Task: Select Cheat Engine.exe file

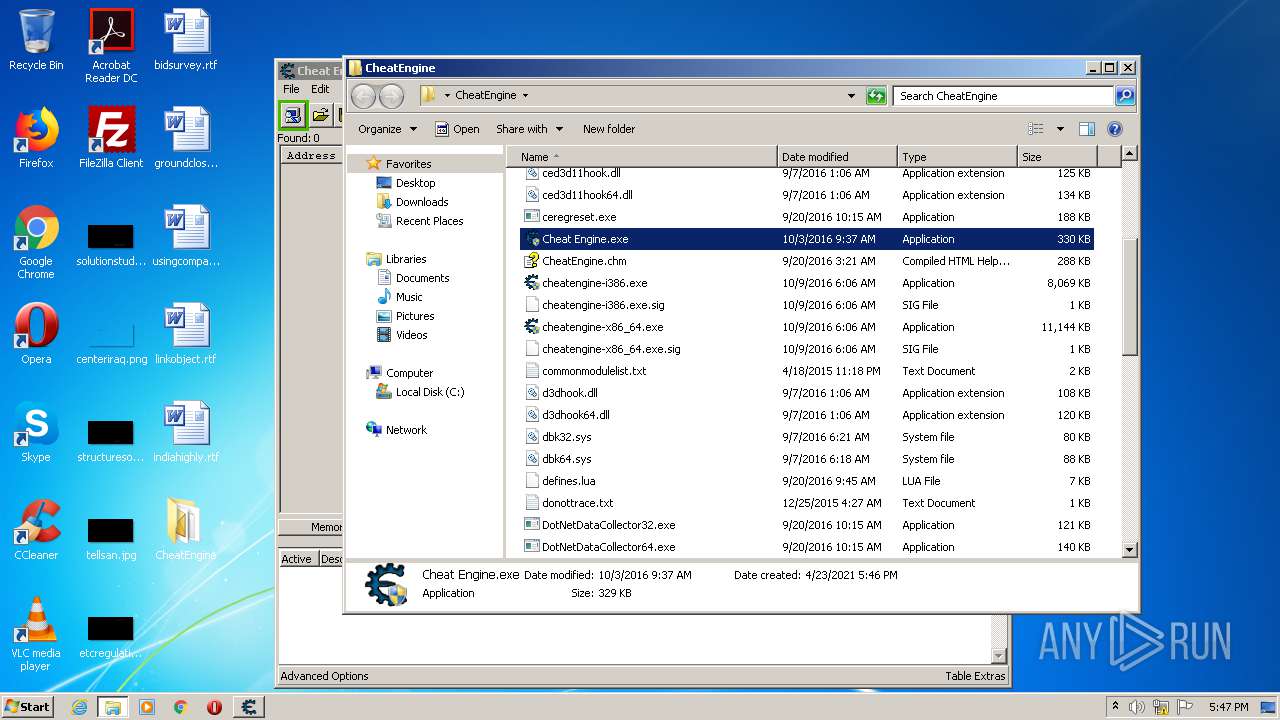Action: [806, 239]
